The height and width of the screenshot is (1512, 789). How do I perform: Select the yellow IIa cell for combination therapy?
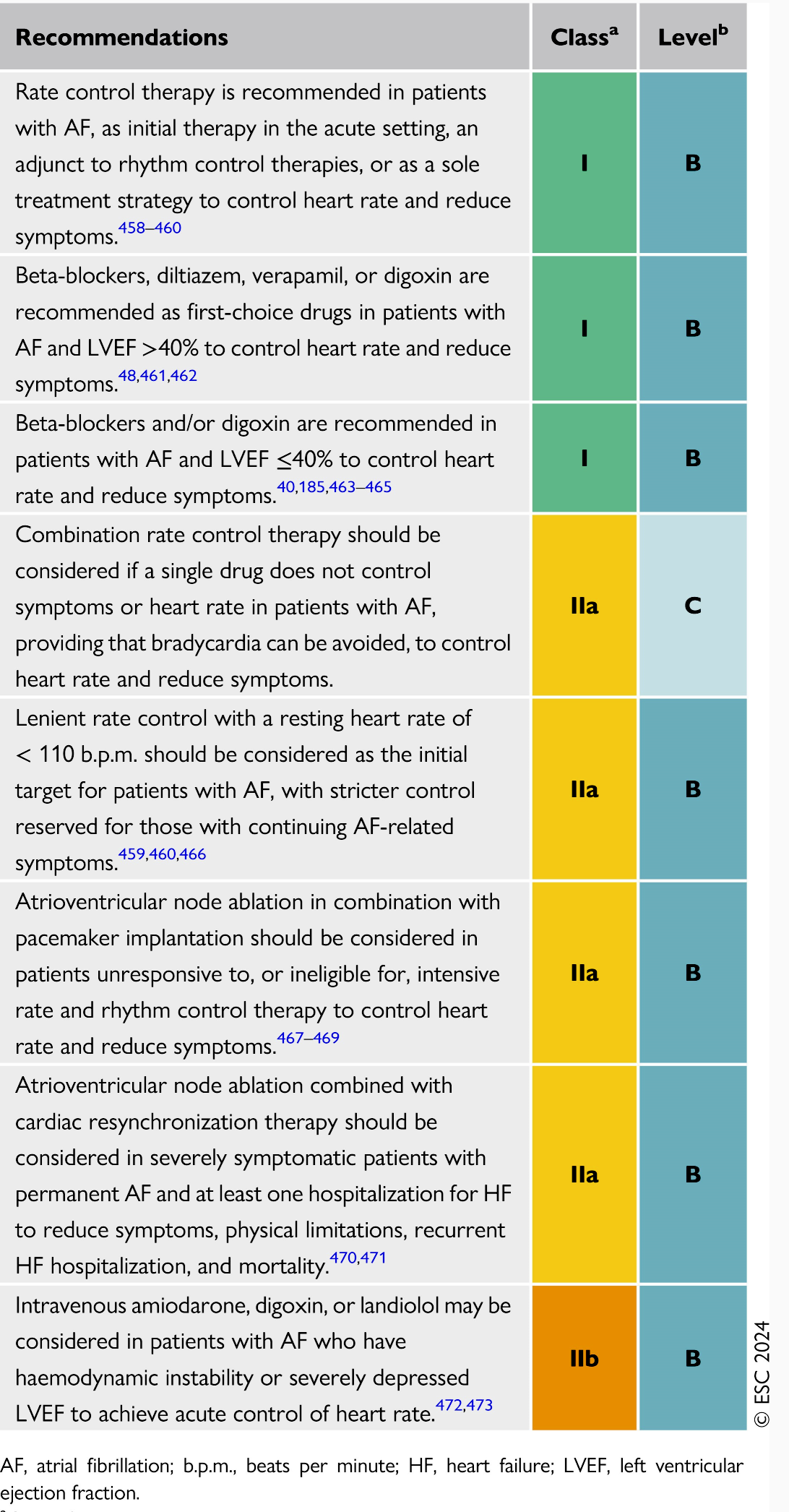(584, 605)
